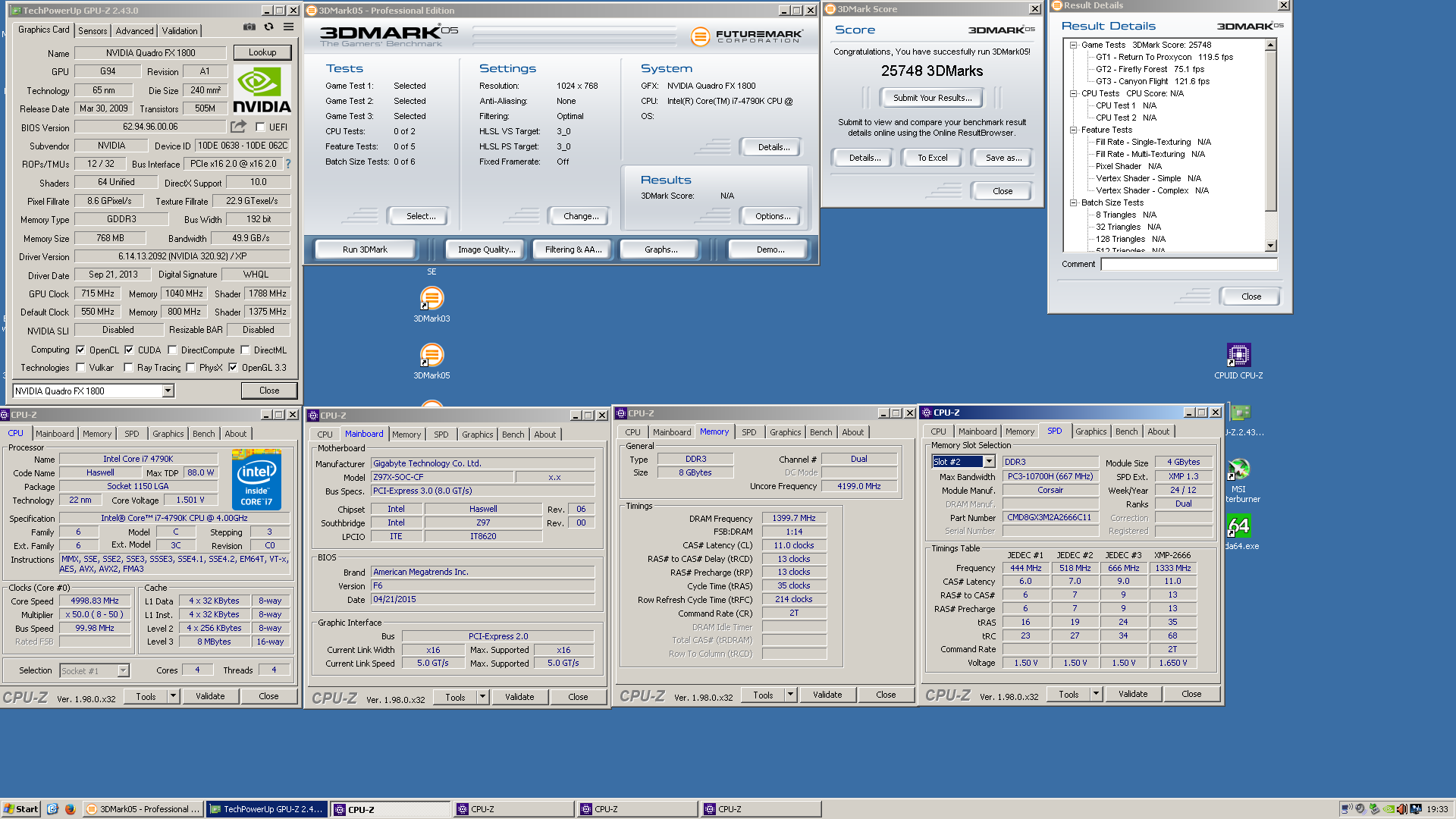Image resolution: width=1456 pixels, height=819 pixels.
Task: Collapse the CPU Tests tree node
Action: [1073, 93]
